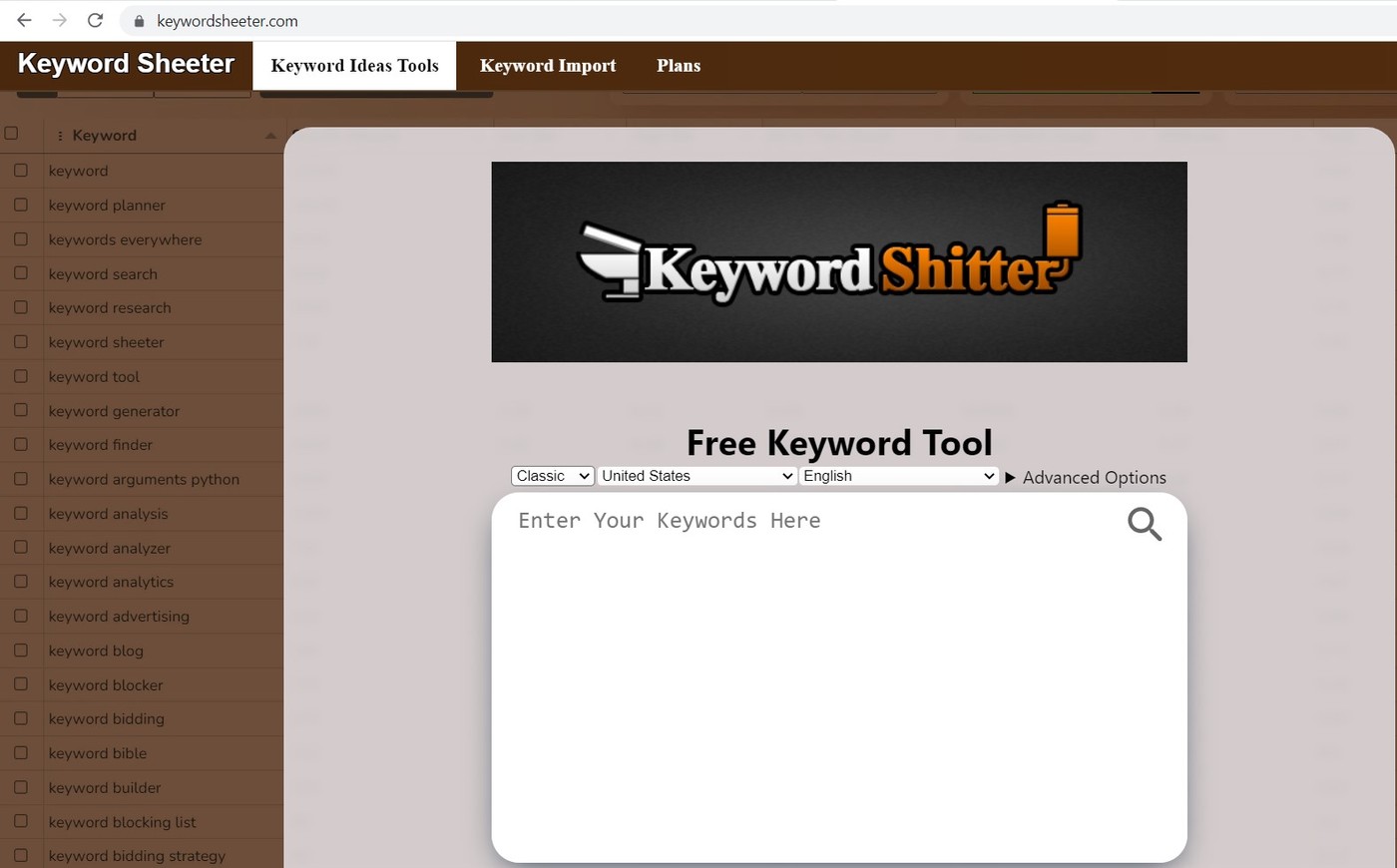This screenshot has width=1397, height=868.
Task: Click the Keyword Shitter banner logo
Action: click(839, 261)
